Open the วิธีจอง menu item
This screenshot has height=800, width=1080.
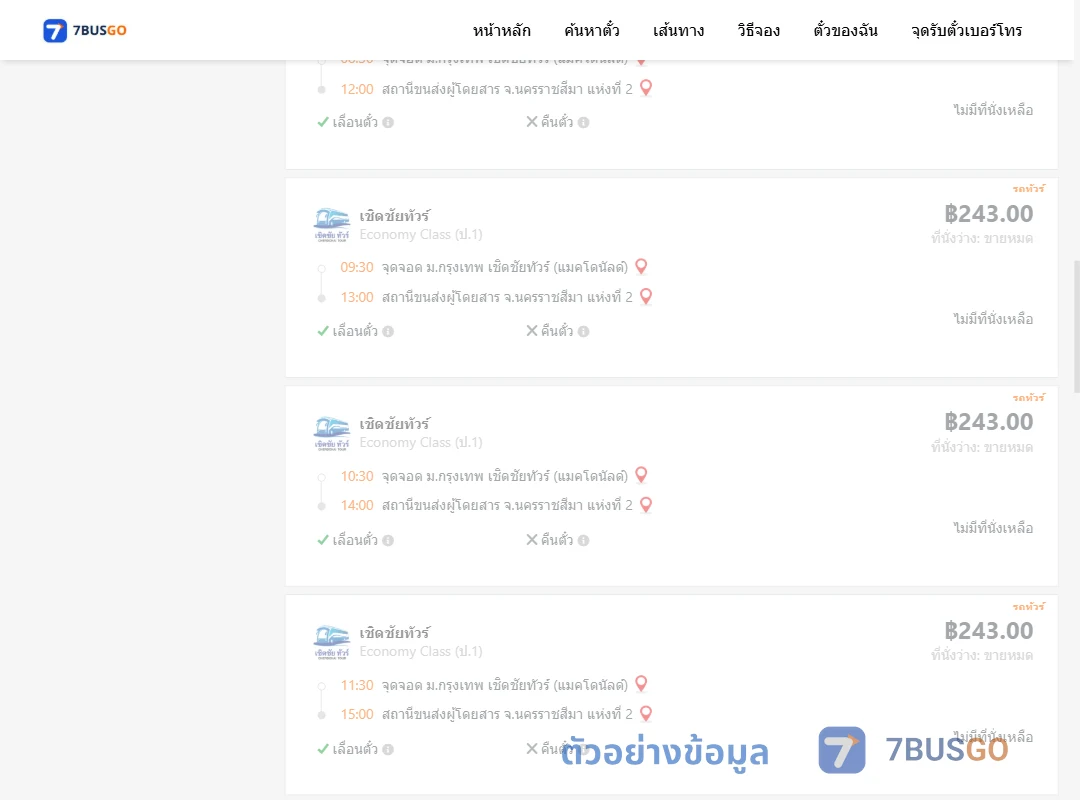[758, 30]
